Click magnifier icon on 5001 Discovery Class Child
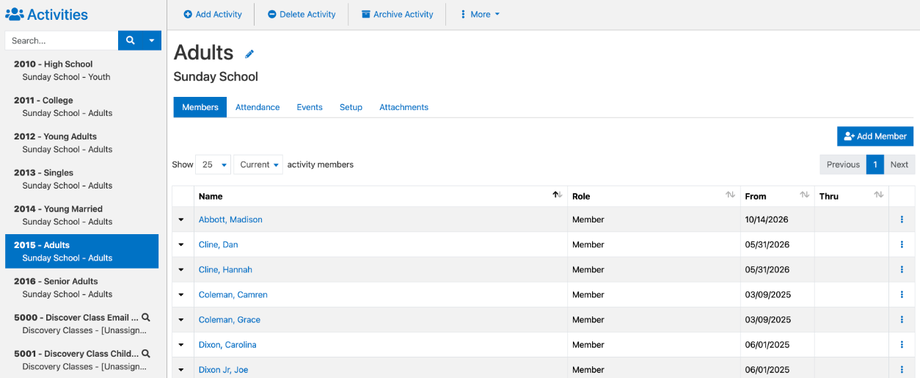Screen dimensions: 920x378 click(146, 354)
